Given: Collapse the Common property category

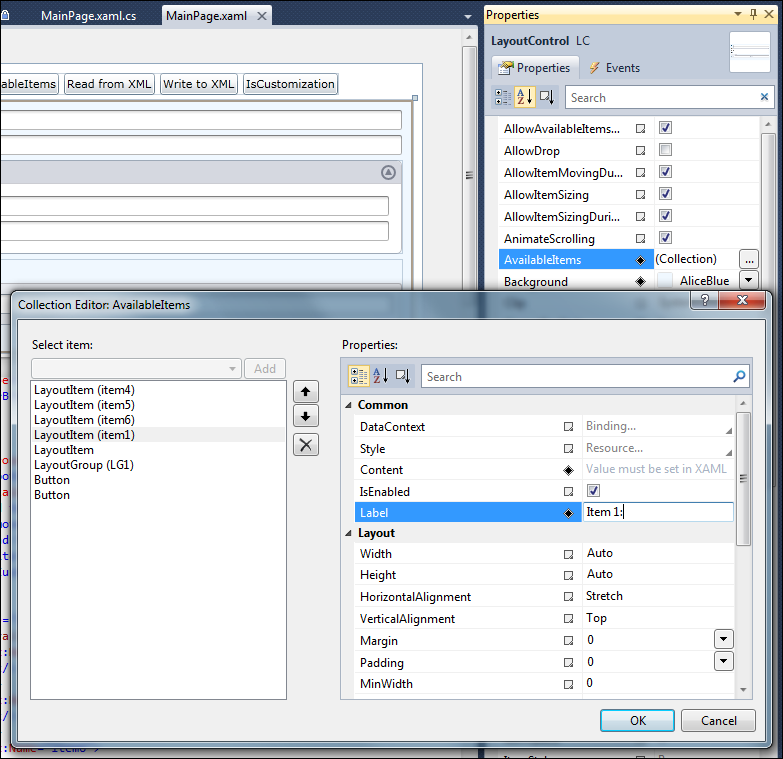Looking at the screenshot, I should click(348, 405).
